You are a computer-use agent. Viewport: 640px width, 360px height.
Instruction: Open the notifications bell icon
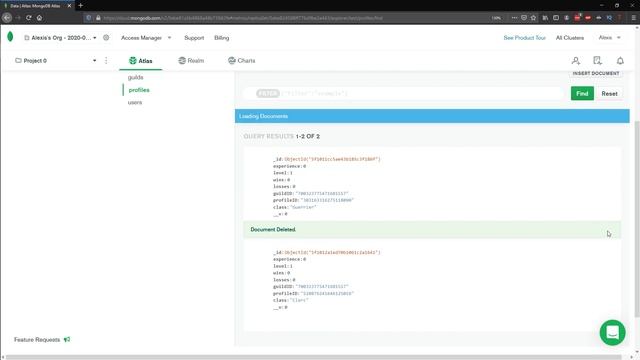click(x=620, y=61)
